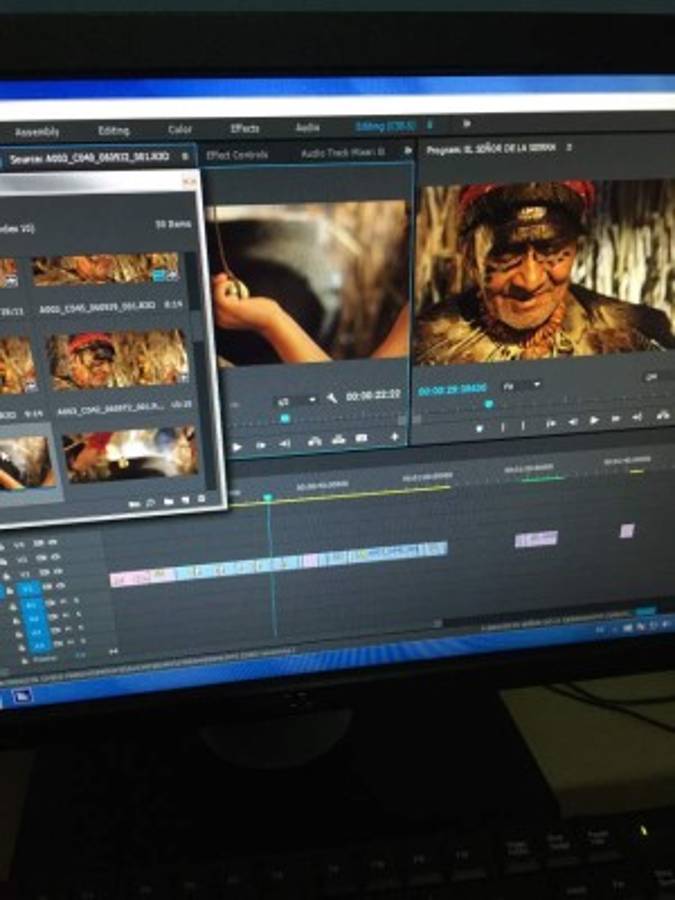Open the source monitor playback resolution dropdown

click(295, 399)
